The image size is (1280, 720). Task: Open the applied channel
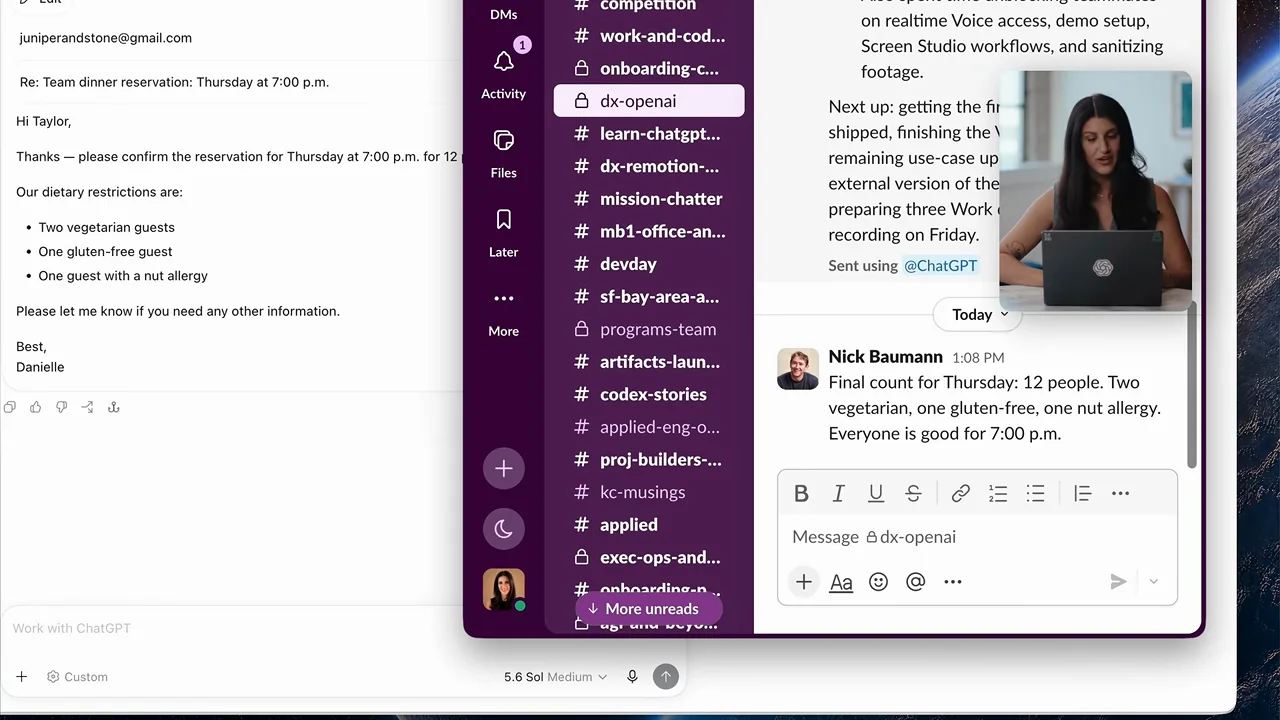point(649,525)
